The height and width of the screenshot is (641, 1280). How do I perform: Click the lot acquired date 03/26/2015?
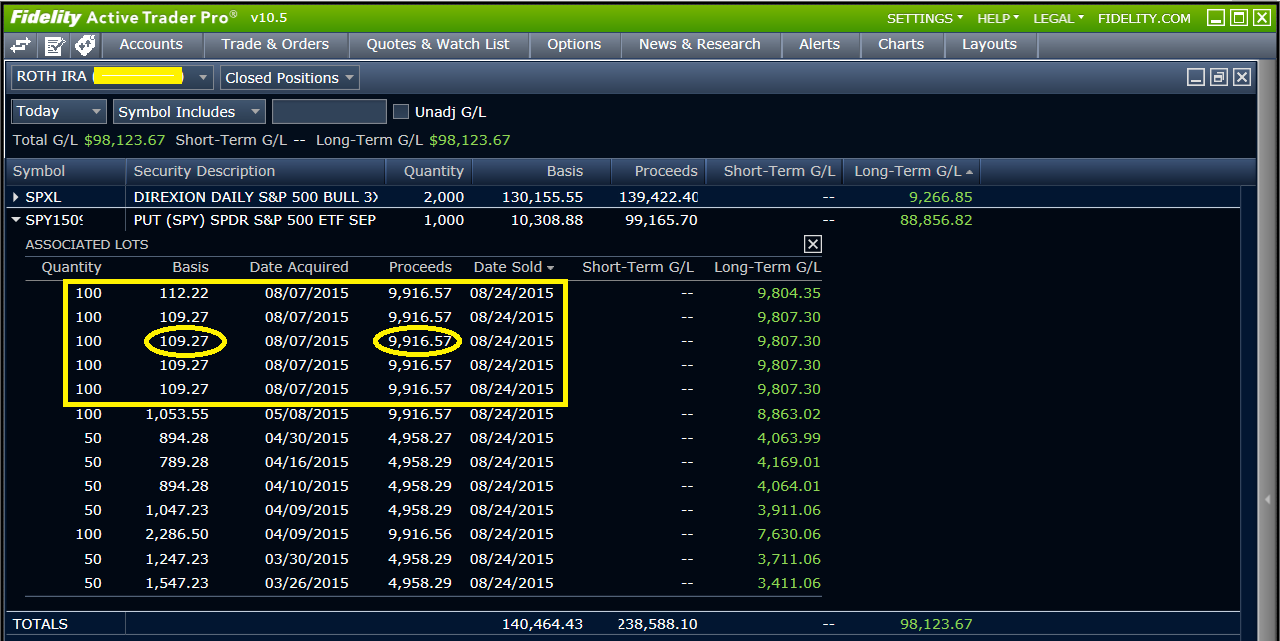click(x=307, y=583)
